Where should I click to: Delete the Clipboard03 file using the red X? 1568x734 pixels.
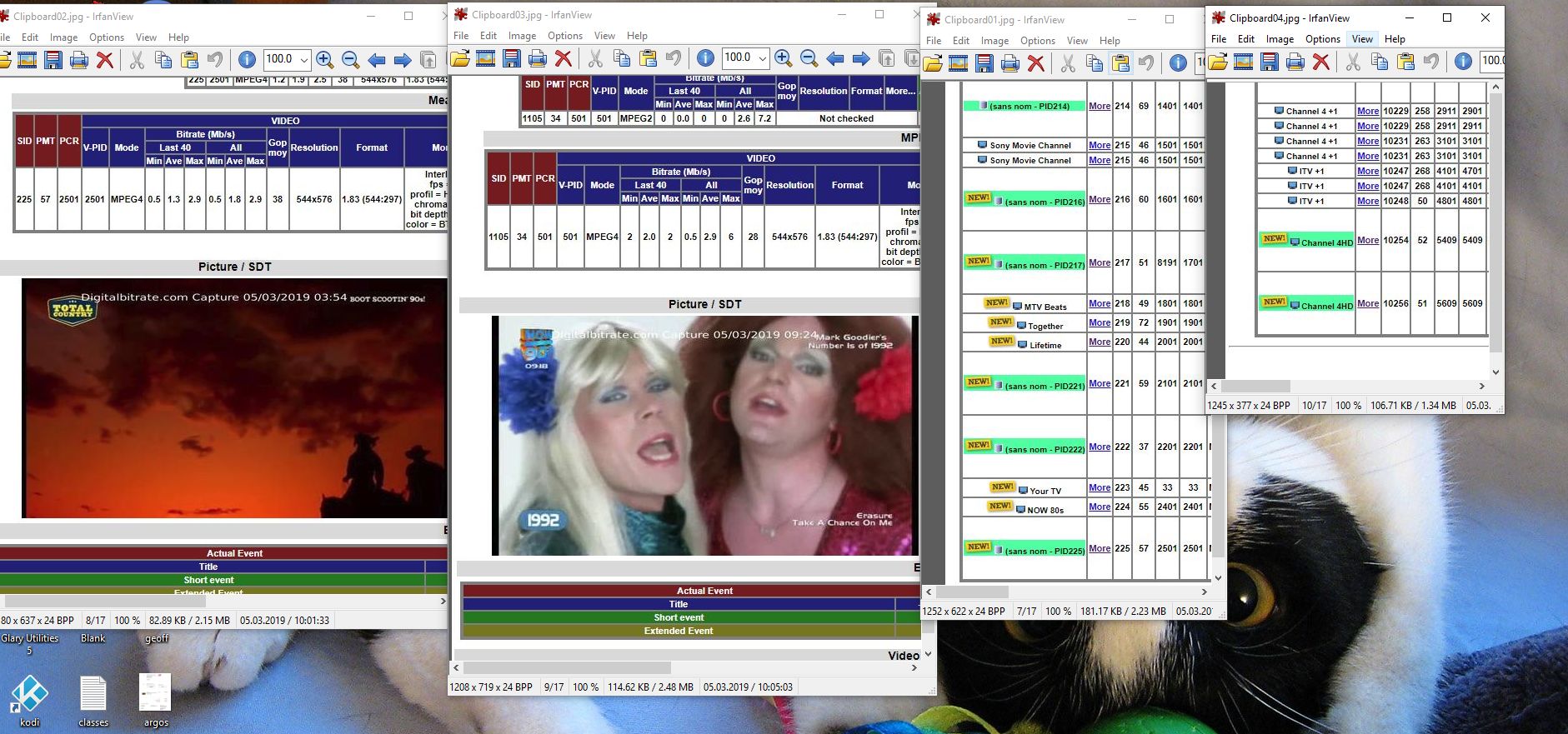pos(564,58)
